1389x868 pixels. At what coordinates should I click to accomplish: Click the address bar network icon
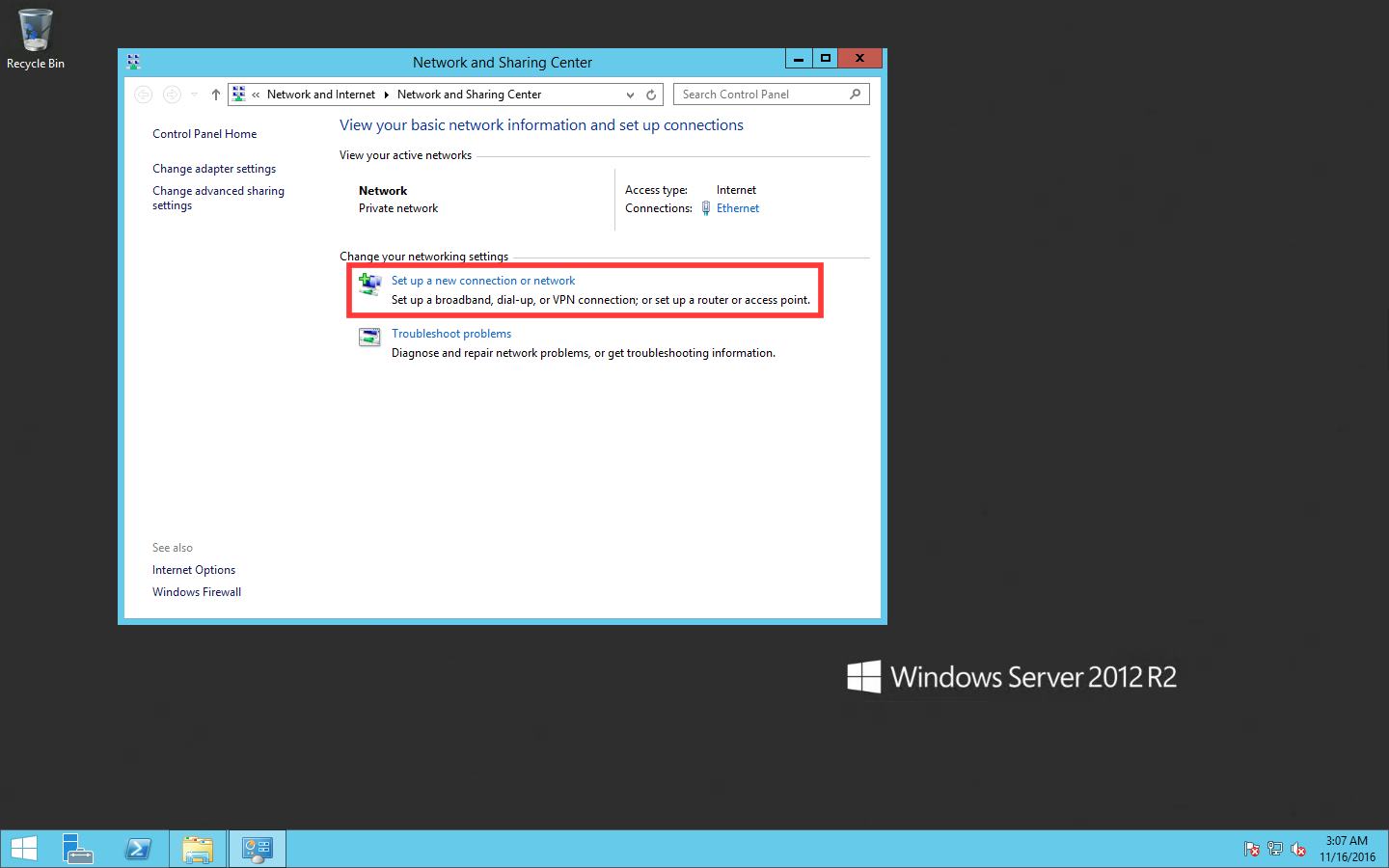coord(239,95)
